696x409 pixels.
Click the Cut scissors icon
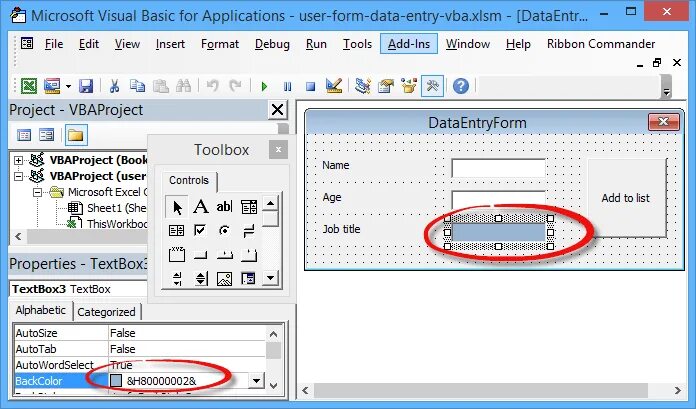pos(114,85)
